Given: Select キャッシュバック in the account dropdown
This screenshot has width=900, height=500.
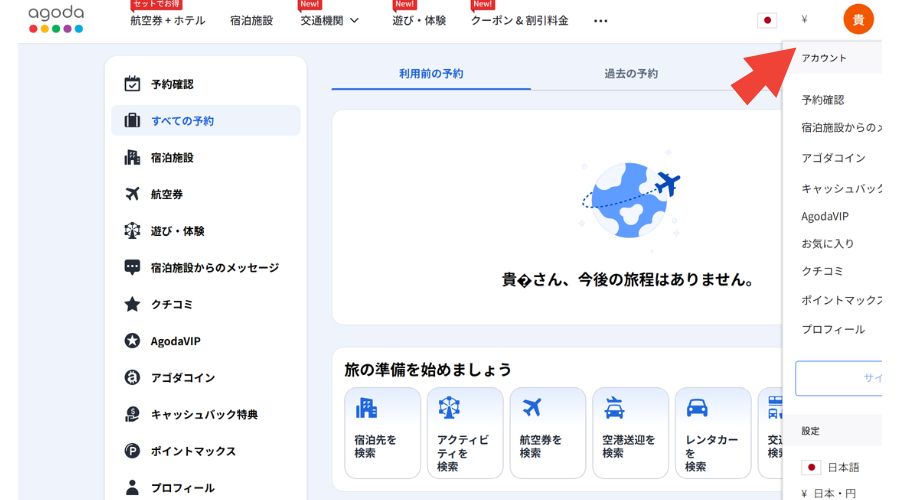Looking at the screenshot, I should (841, 188).
